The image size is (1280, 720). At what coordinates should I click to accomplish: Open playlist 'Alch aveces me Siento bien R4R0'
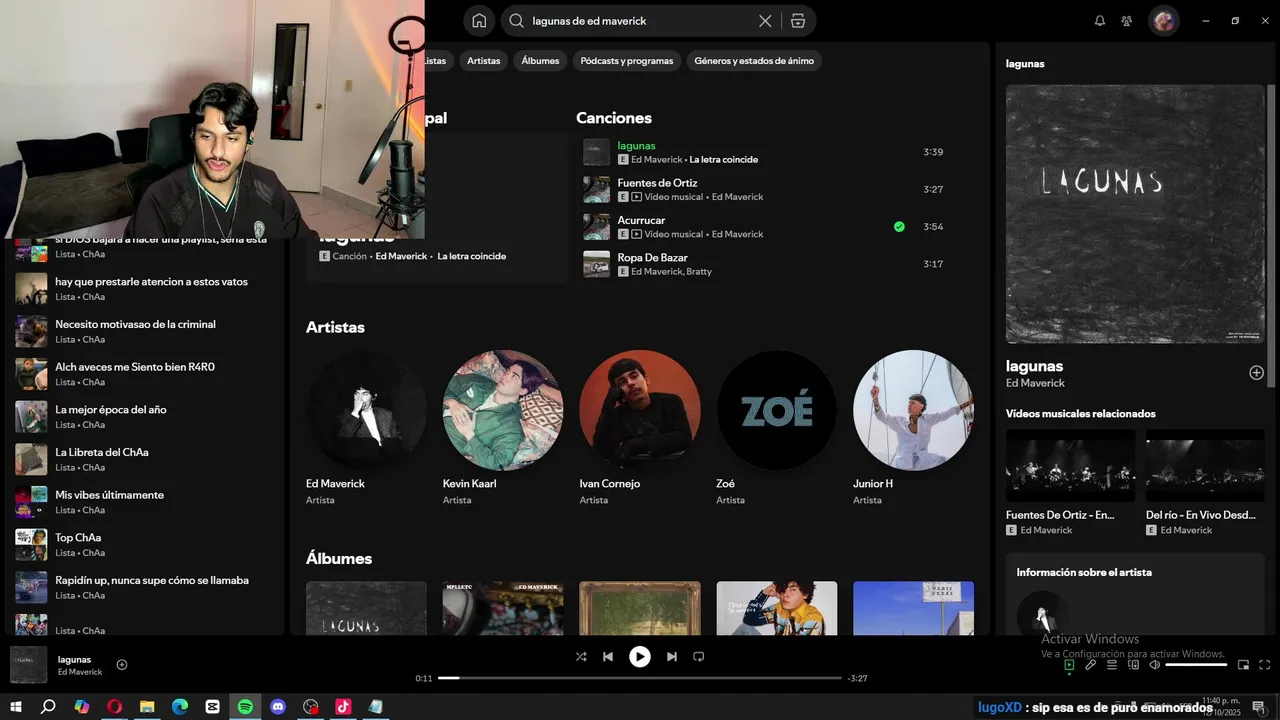(x=145, y=374)
